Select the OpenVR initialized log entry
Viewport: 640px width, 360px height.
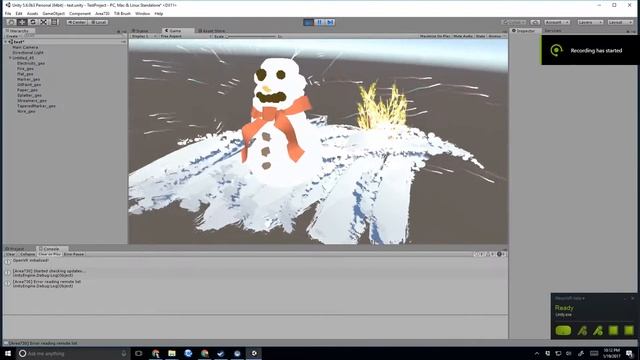(256, 262)
